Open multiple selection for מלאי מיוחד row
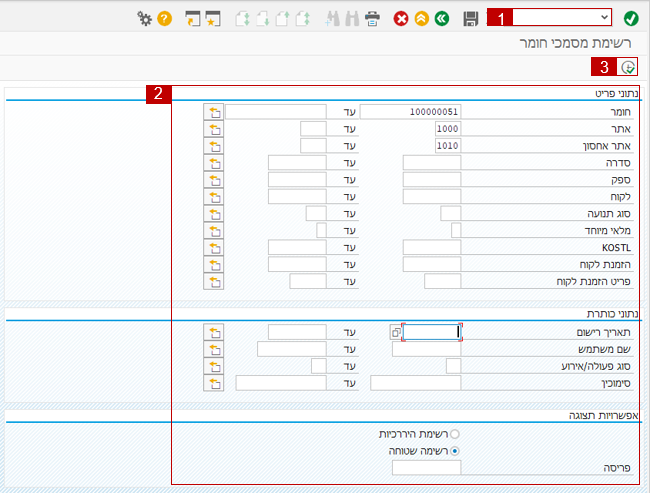 click(213, 231)
